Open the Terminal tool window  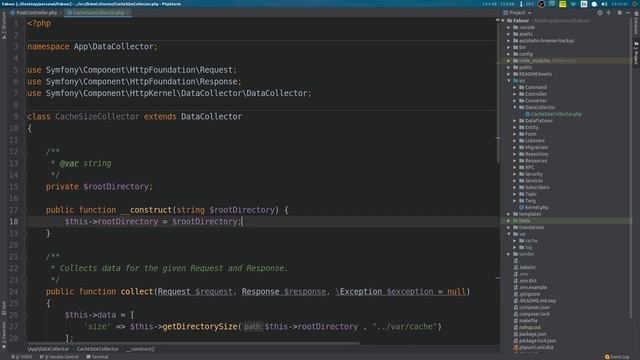[x=97, y=357]
